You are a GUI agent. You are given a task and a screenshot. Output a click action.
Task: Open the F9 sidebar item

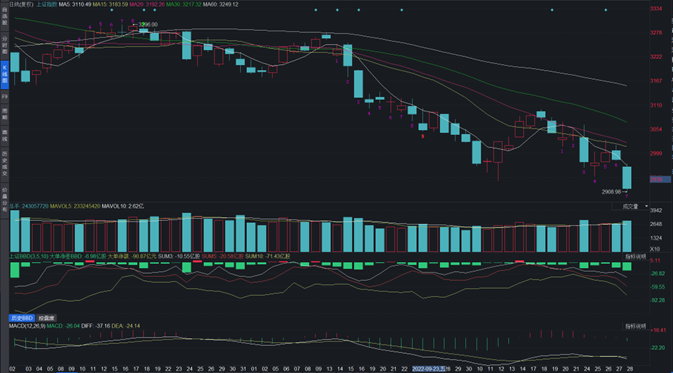tap(4, 97)
